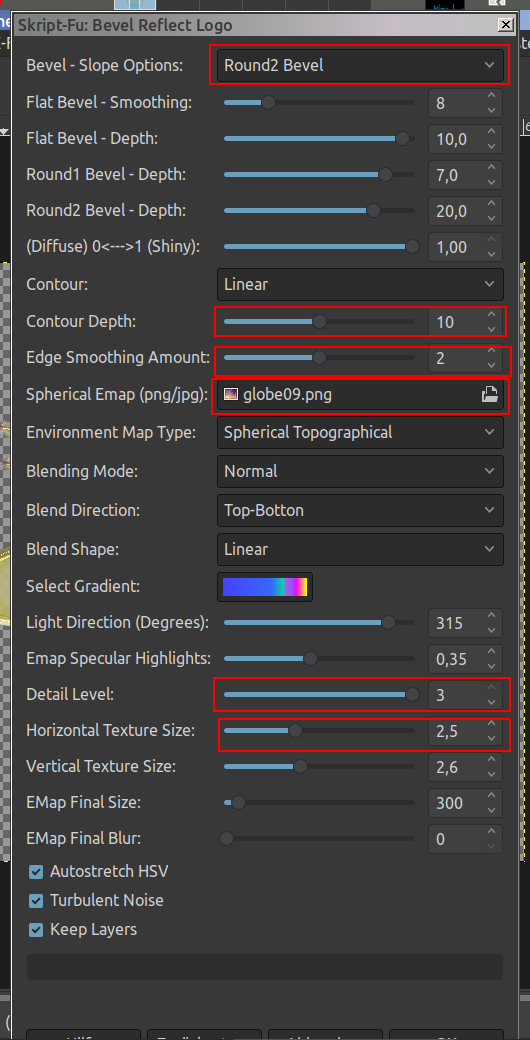The image size is (530, 1040).
Task: Increase Emap Specular Highlights with up arrow
Action: [491, 651]
